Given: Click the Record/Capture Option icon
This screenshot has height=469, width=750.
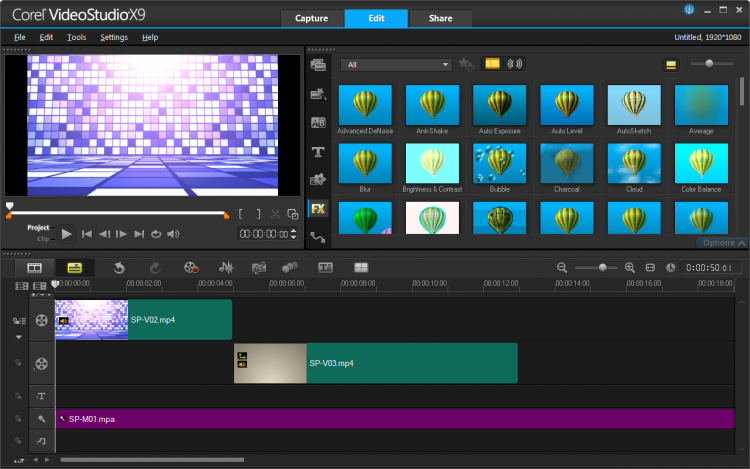Looking at the screenshot, I should (x=191, y=268).
